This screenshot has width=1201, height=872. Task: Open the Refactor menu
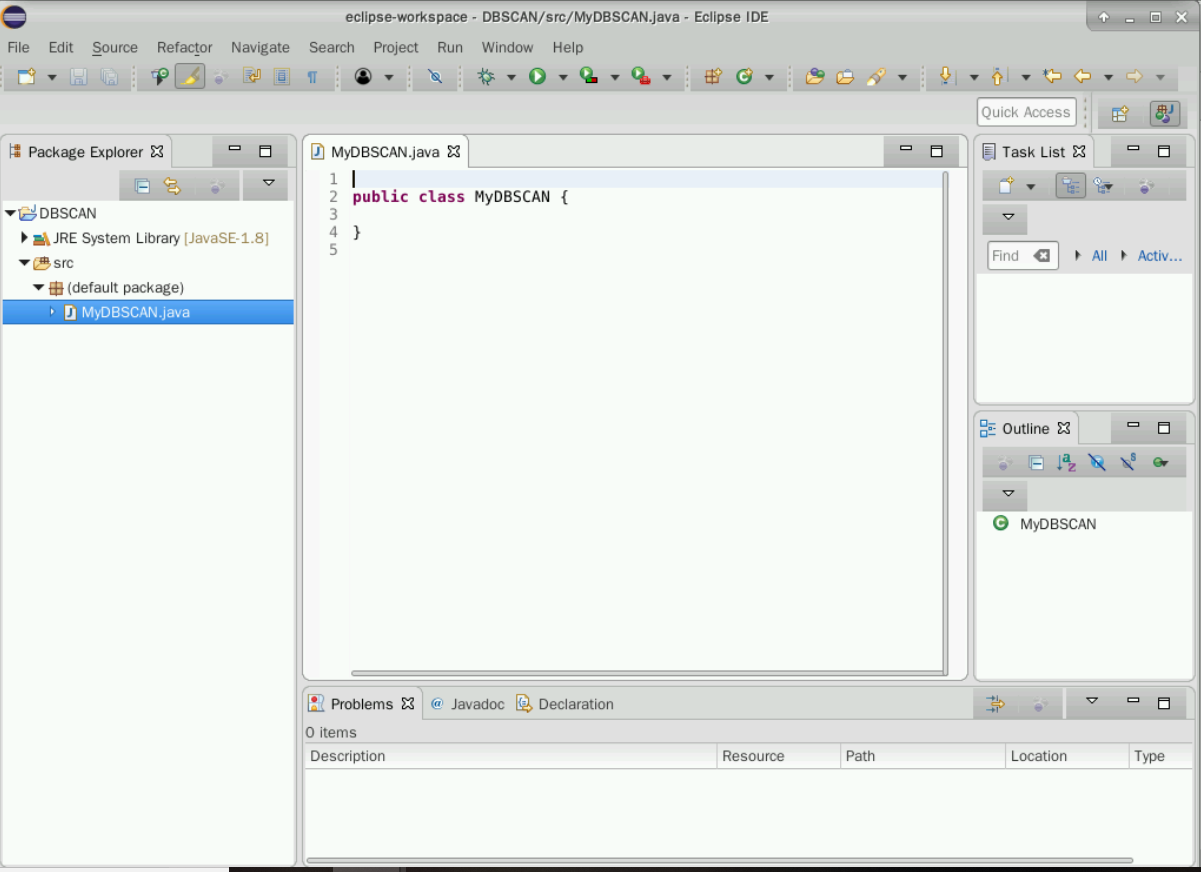point(184,47)
